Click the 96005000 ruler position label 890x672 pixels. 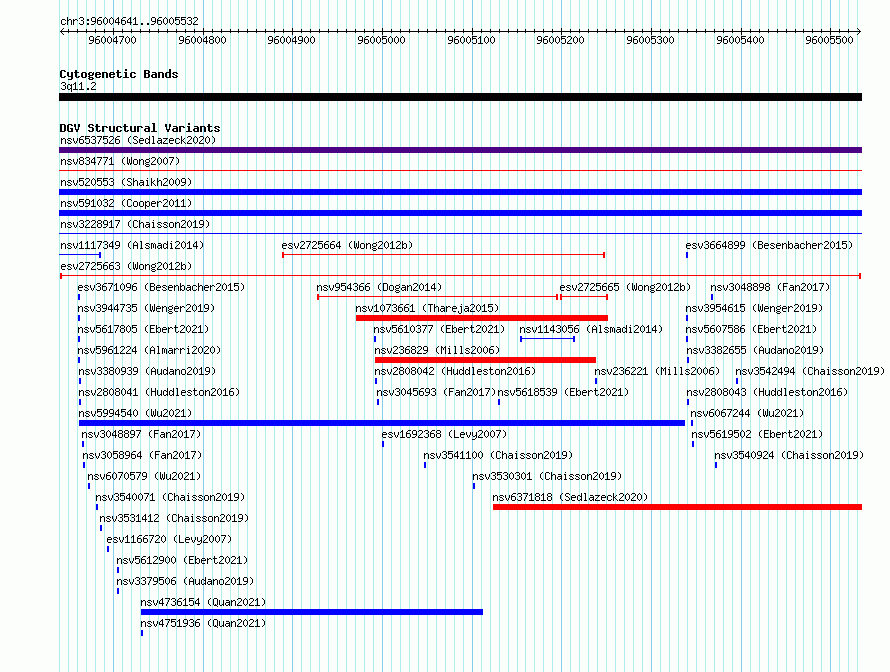click(381, 40)
